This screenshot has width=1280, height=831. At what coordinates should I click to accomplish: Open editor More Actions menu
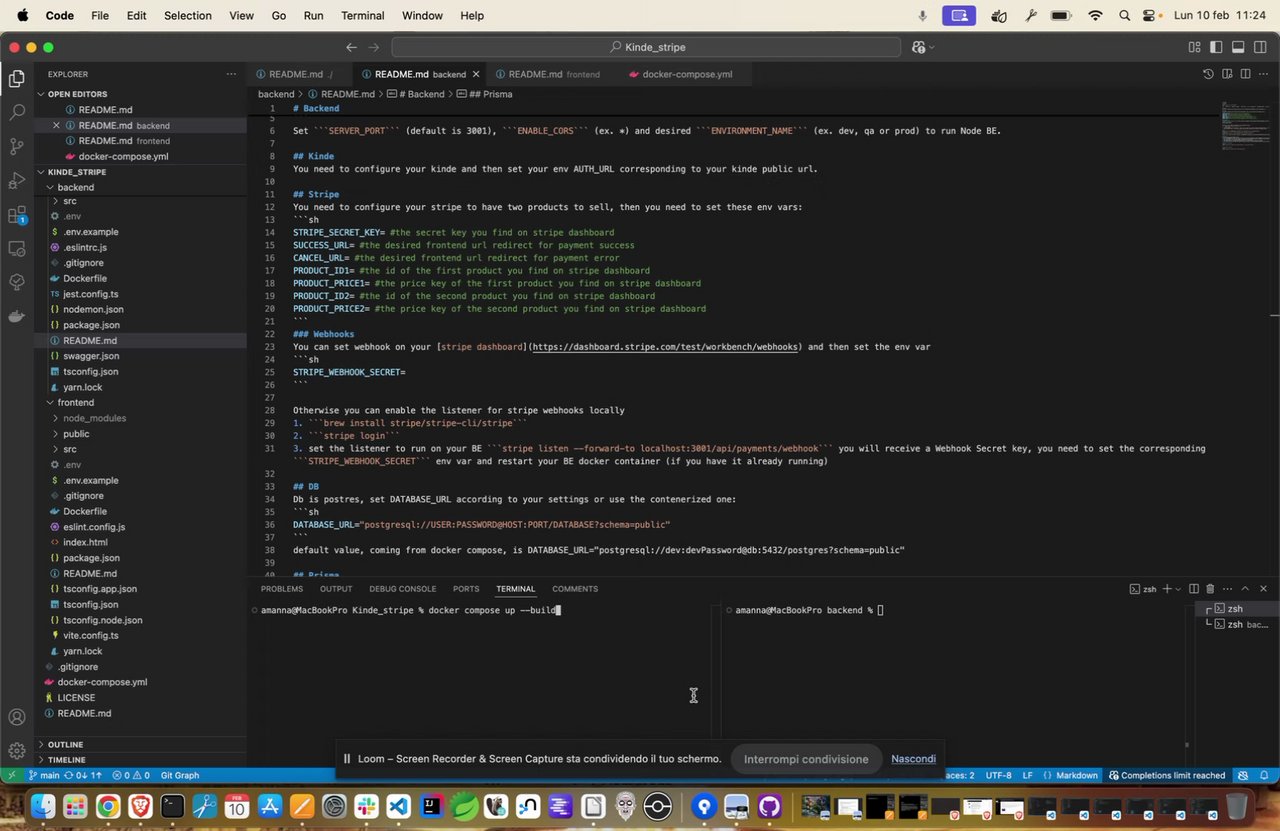pyautogui.click(x=1264, y=74)
